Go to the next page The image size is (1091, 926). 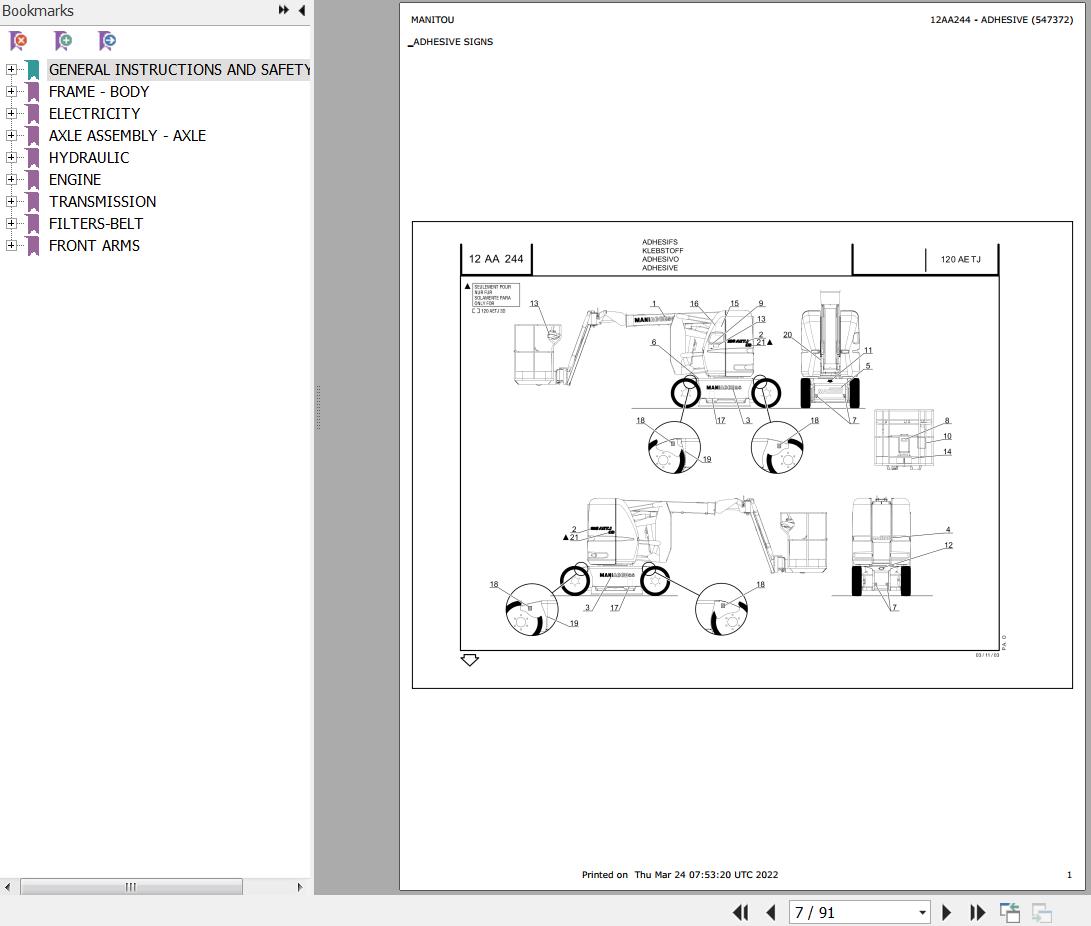point(946,912)
